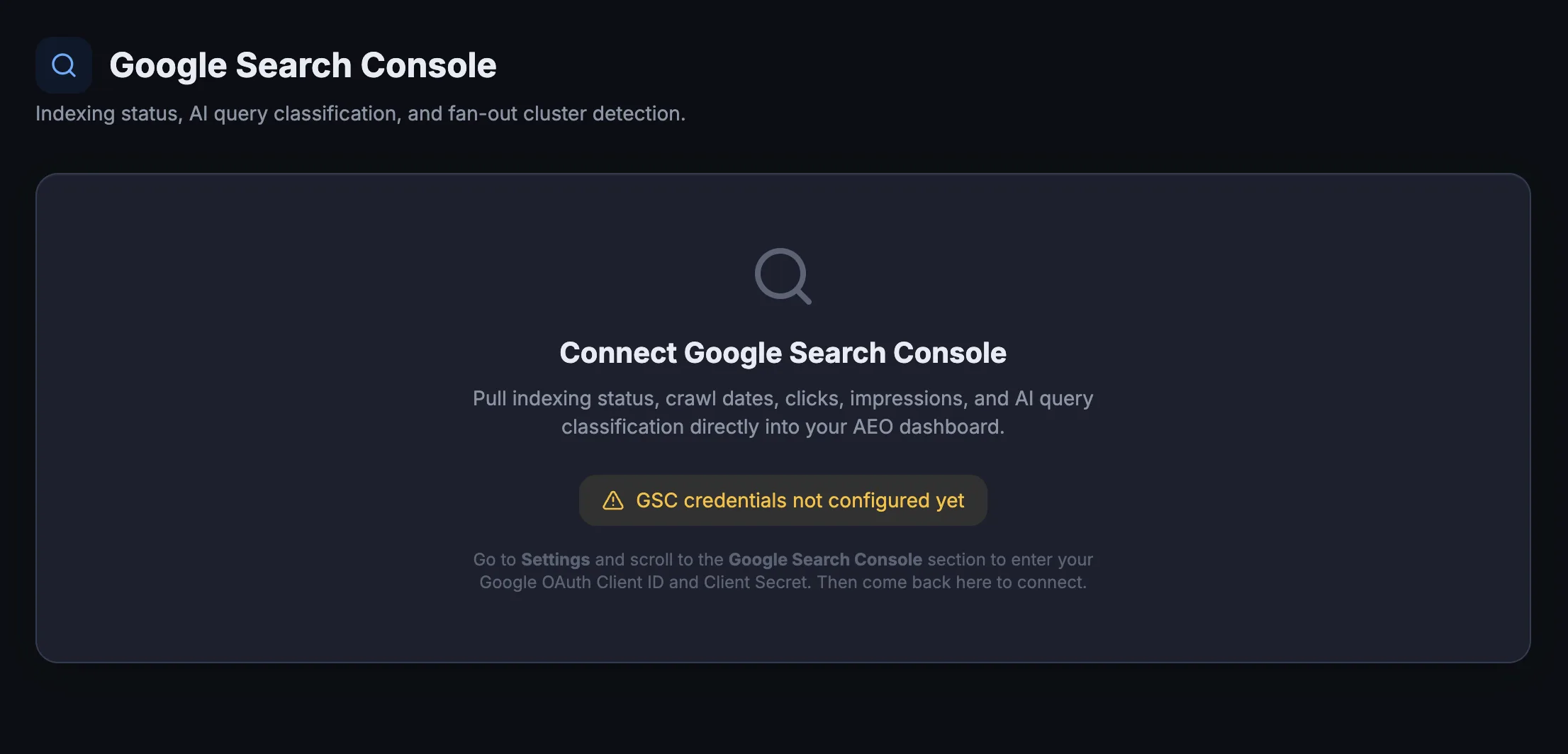Click the Connect Google Search Console heading
This screenshot has height=754, width=1568.
point(783,352)
